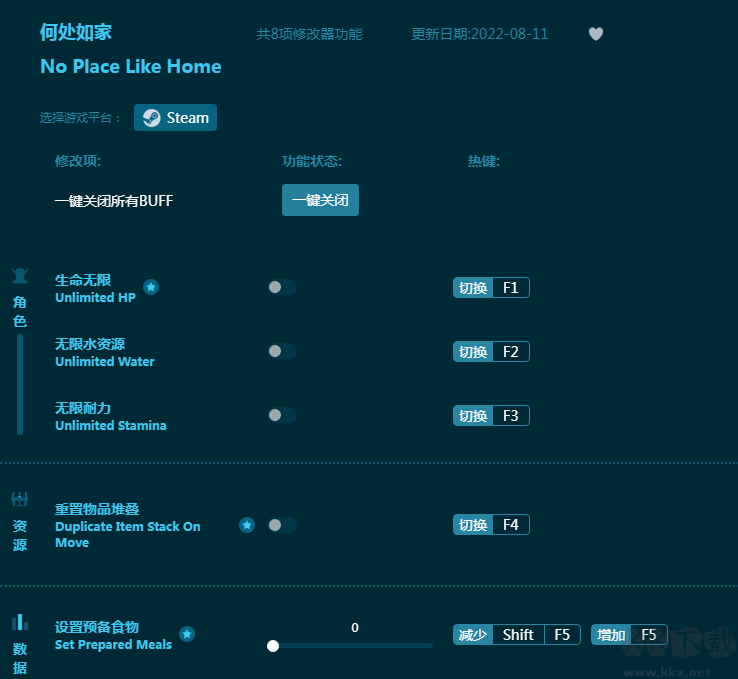Screen dimensions: 738x679
Task: Turn on the Unlimited Water switch
Action: (282, 351)
